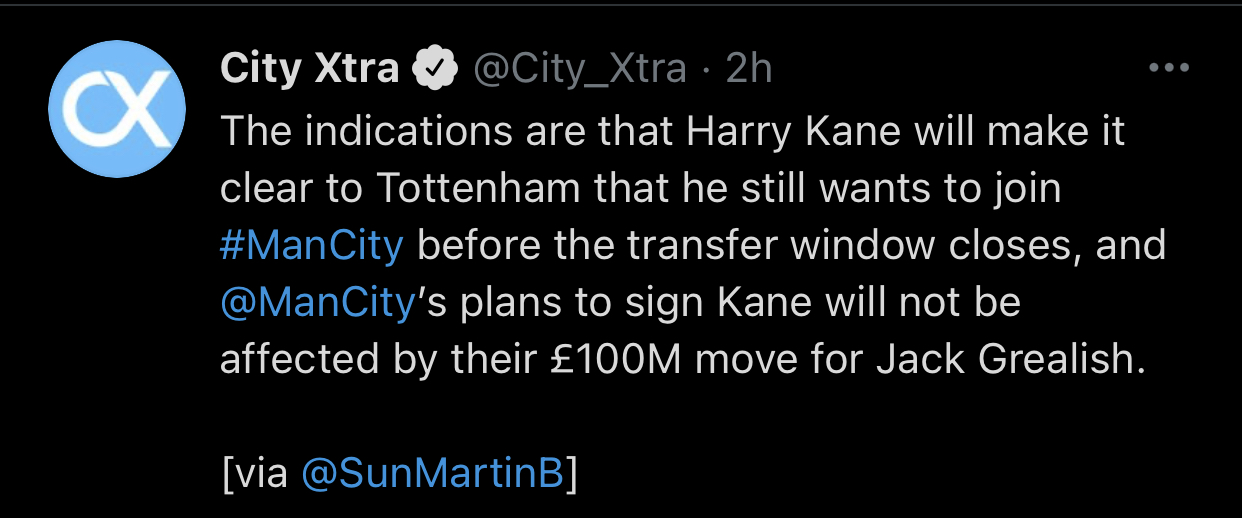
Task: Follow the #ManCity hashtag link
Action: coord(312,246)
